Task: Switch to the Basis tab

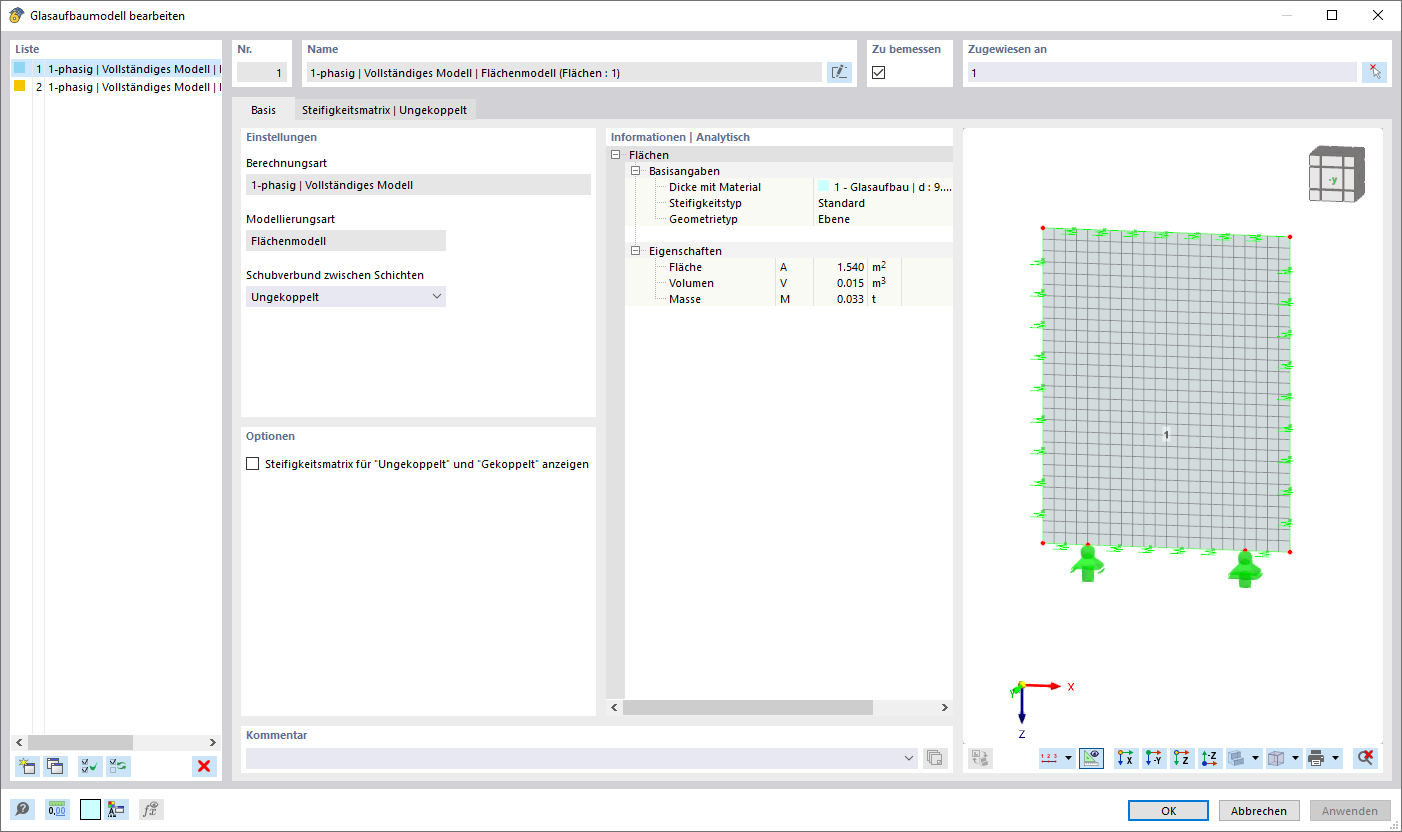Action: [264, 110]
